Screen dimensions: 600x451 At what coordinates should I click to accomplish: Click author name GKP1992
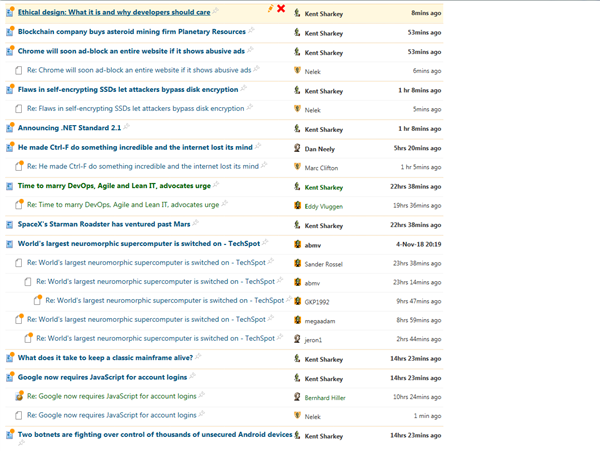(317, 302)
